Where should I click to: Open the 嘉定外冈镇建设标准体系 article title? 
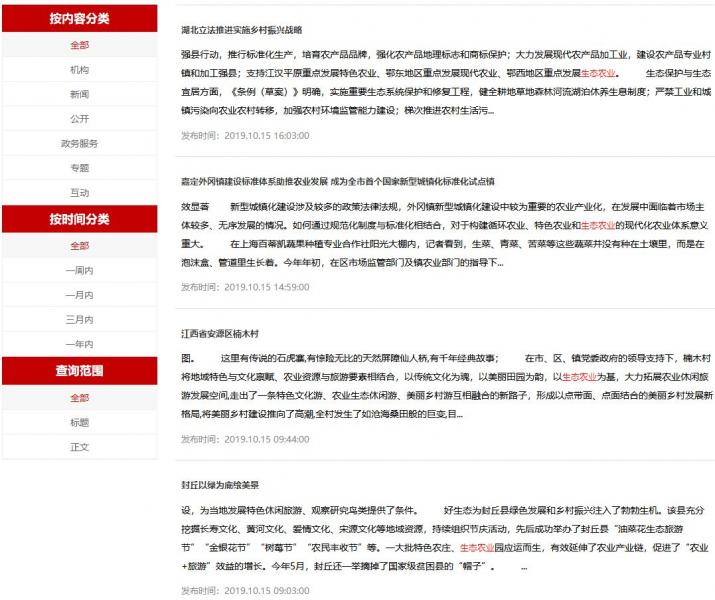337,181
